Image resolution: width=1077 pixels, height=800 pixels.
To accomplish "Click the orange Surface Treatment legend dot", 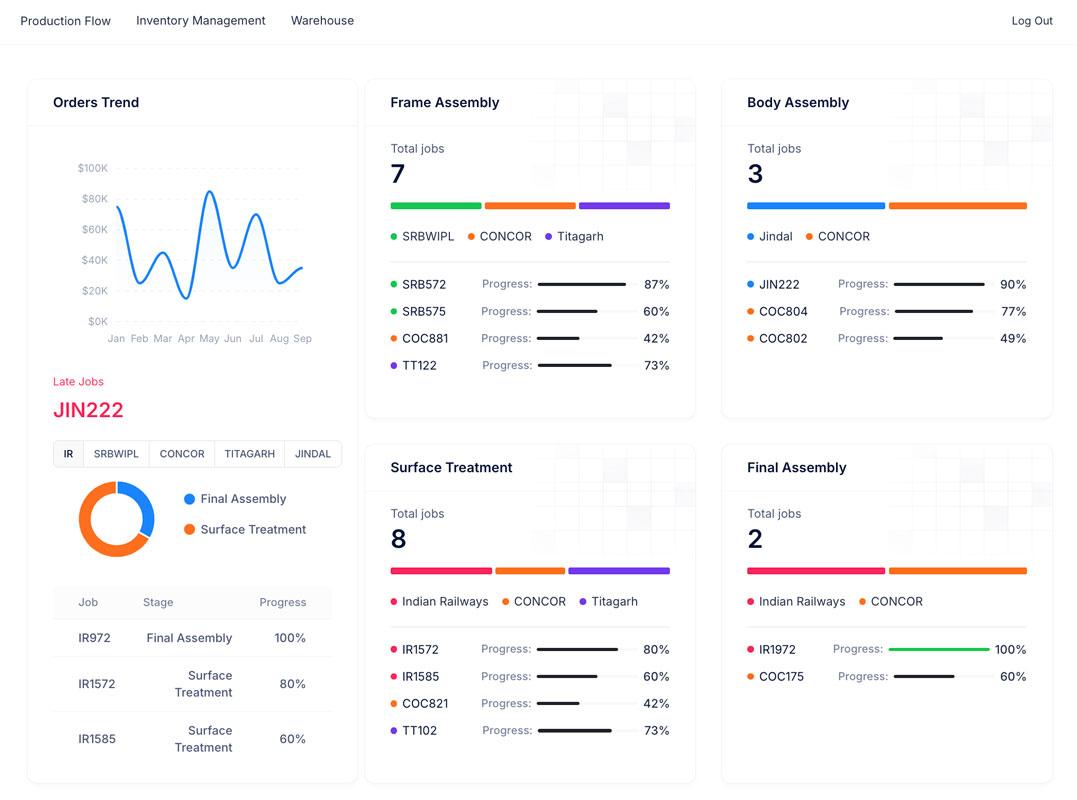I will [x=190, y=530].
